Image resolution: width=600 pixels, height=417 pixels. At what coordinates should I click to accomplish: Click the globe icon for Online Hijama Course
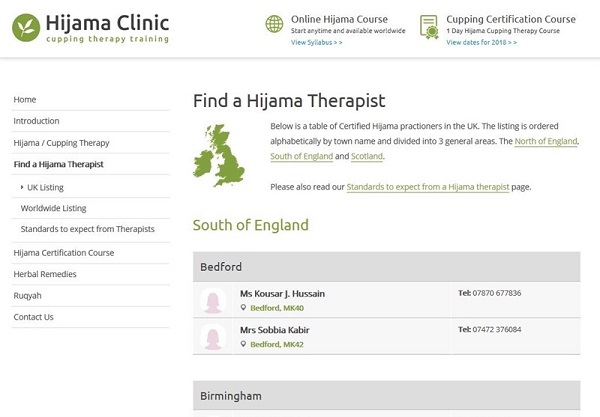click(x=273, y=25)
